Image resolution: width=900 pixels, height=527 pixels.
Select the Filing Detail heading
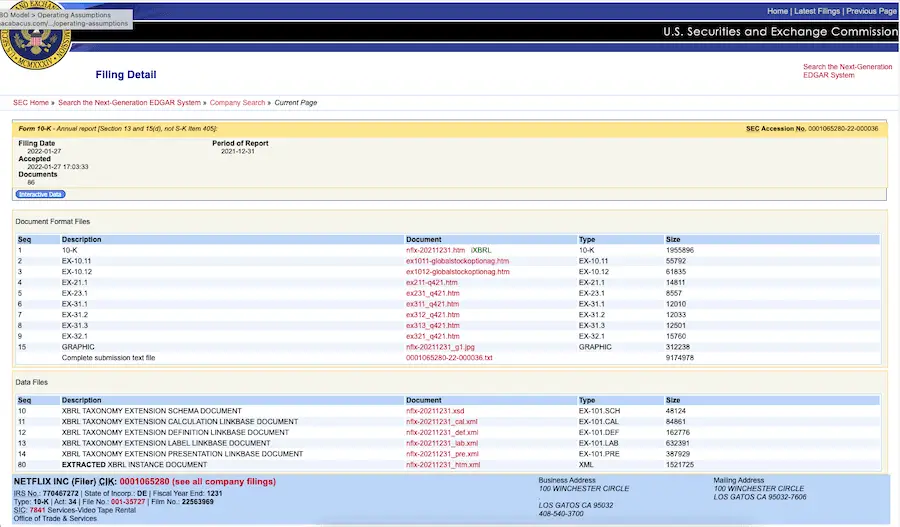click(x=126, y=75)
